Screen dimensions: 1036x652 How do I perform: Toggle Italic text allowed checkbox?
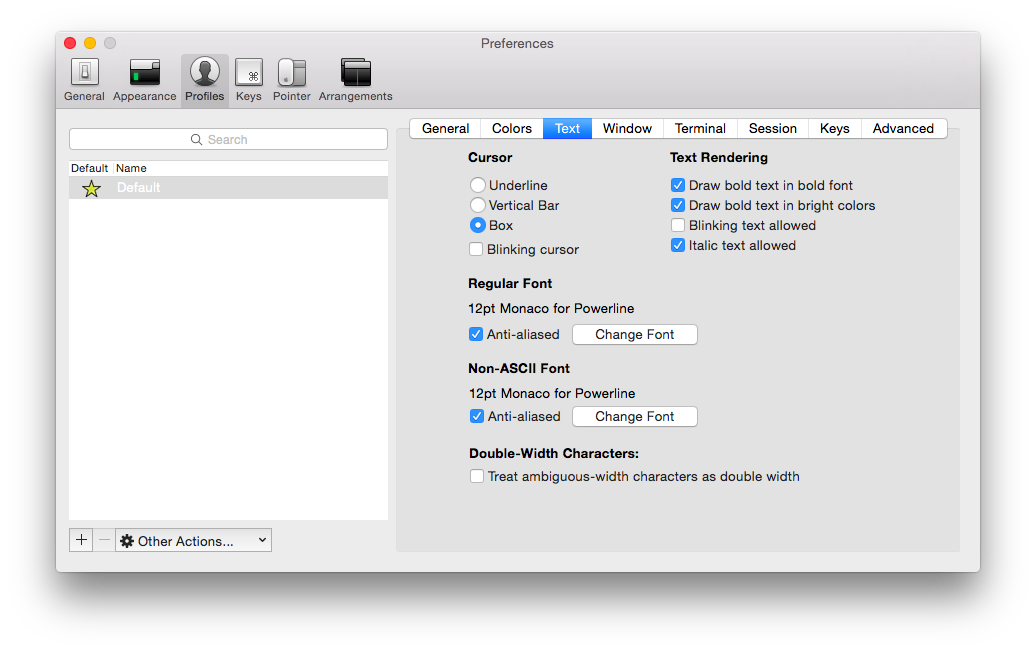[x=678, y=245]
